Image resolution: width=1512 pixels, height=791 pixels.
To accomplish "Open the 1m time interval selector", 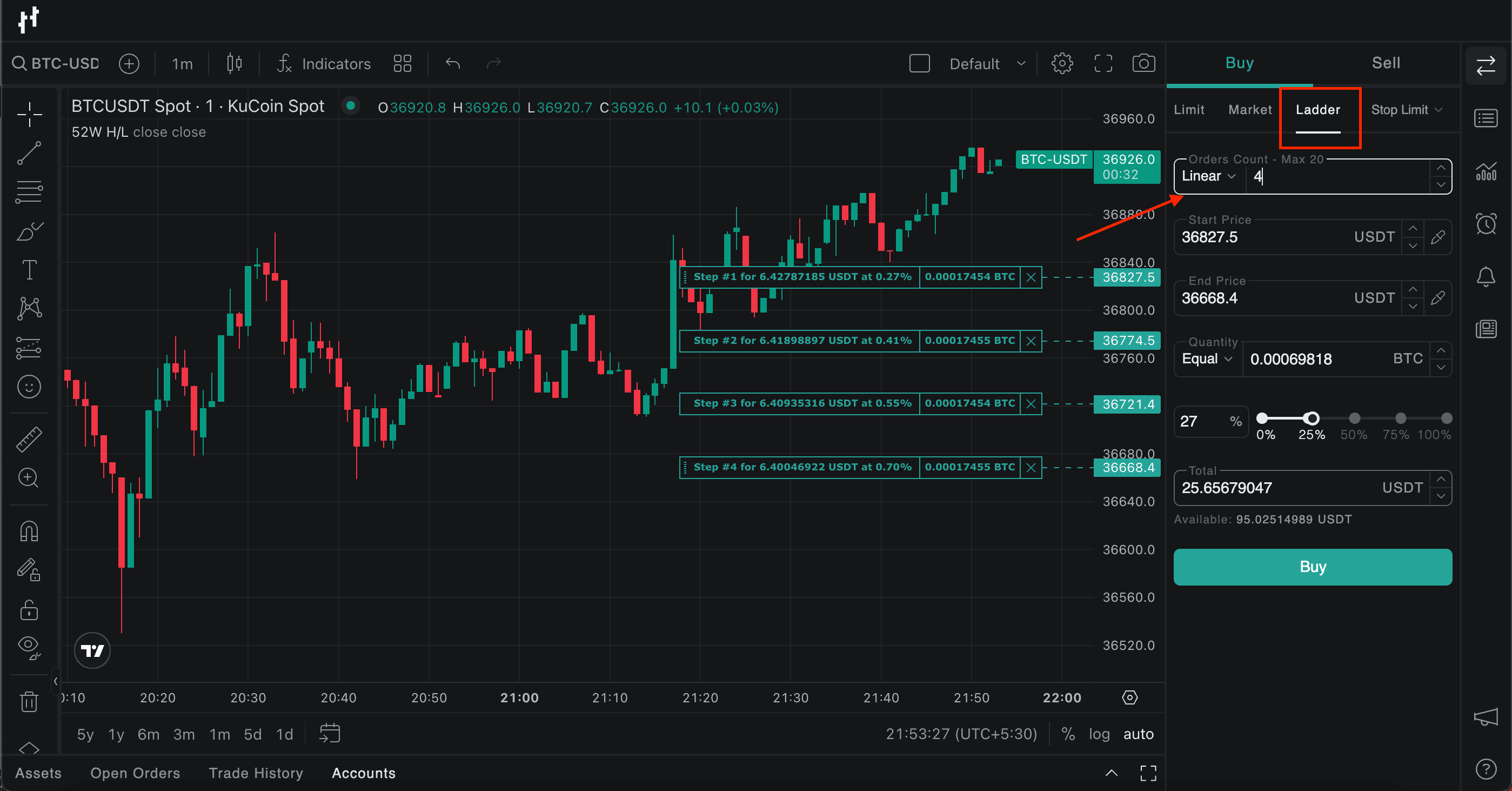I will pyautogui.click(x=182, y=63).
